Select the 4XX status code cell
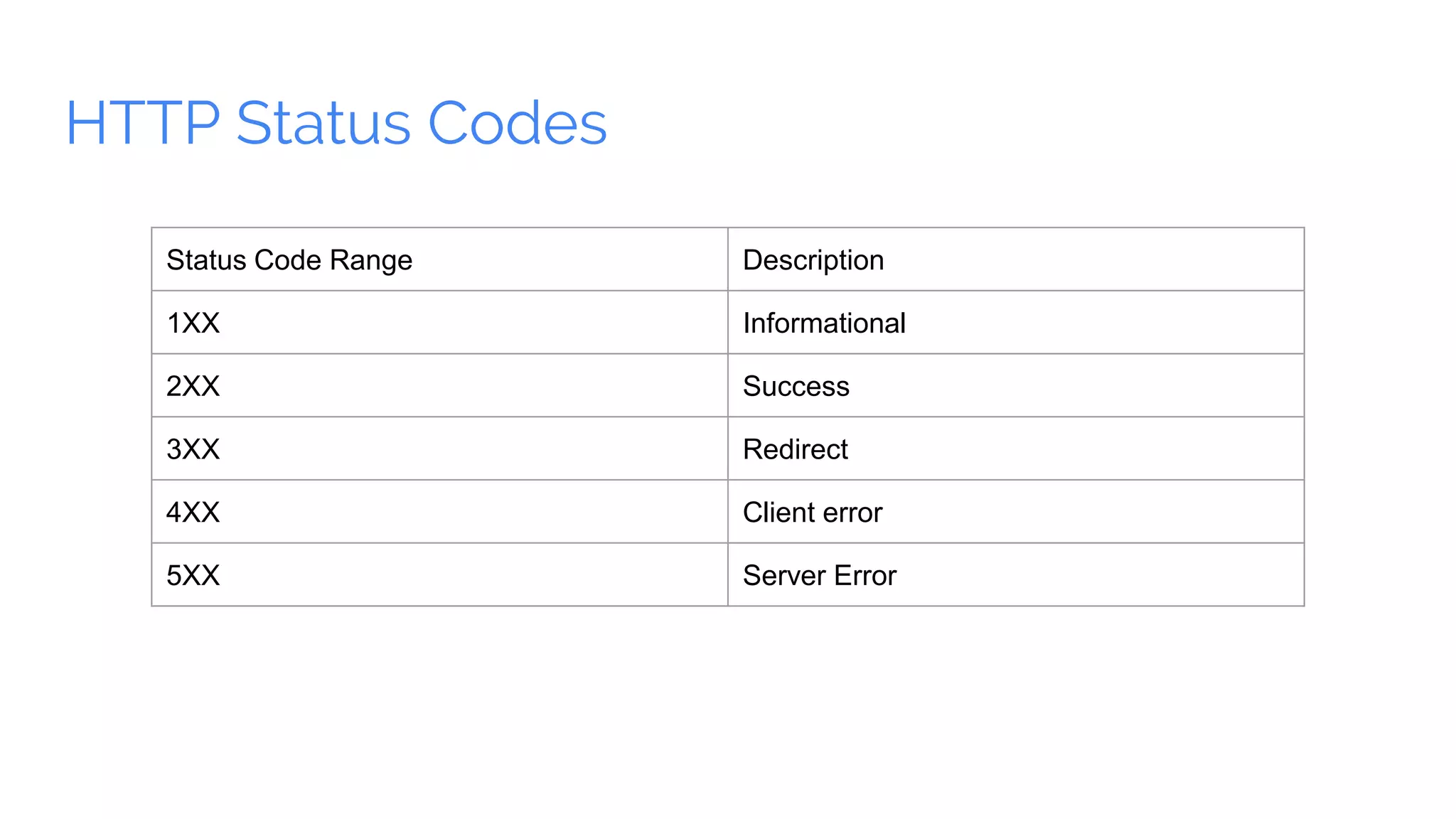The image size is (1456, 819). [439, 512]
